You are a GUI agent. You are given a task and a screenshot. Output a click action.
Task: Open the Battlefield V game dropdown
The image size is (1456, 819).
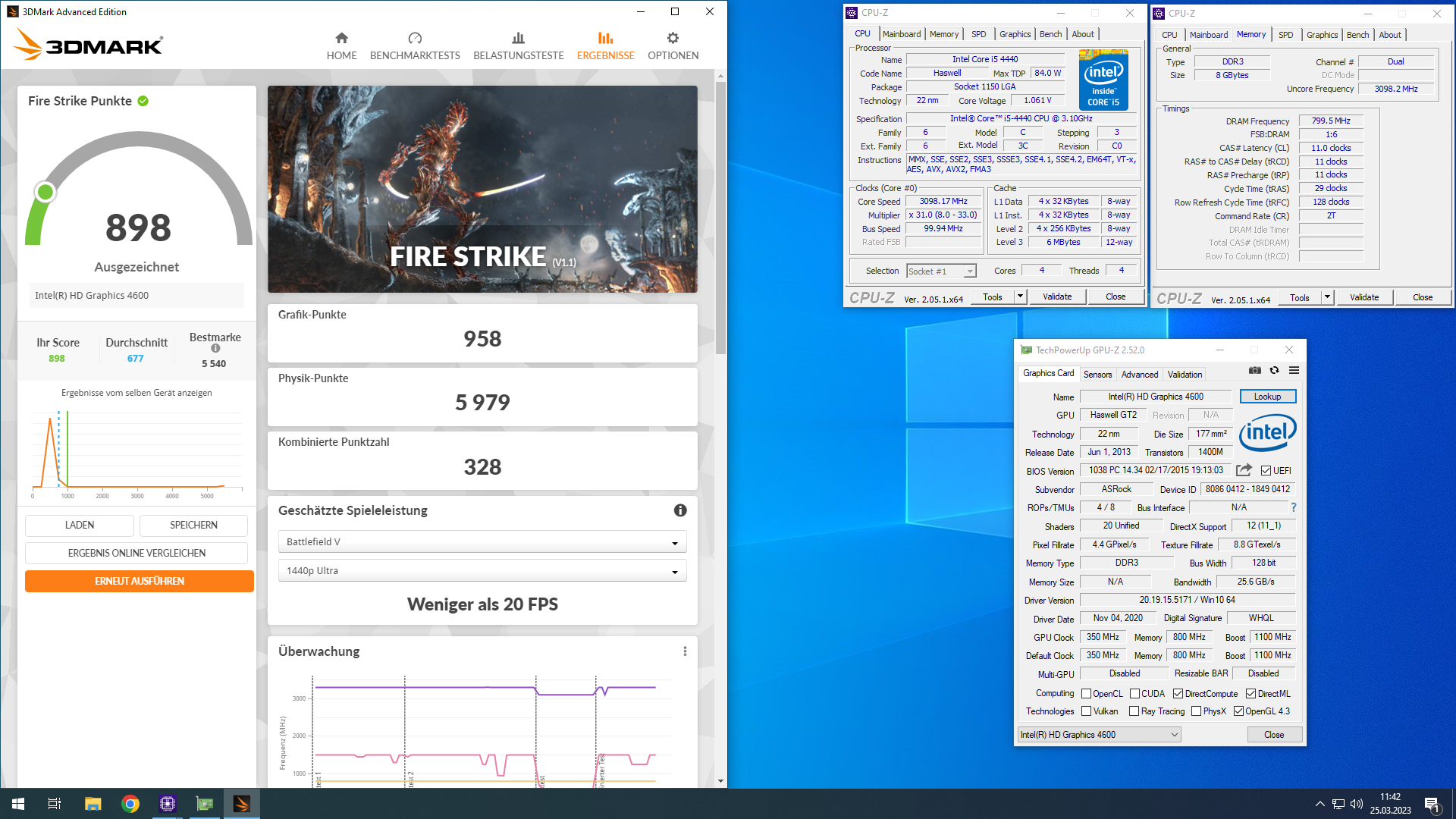pyautogui.click(x=482, y=541)
